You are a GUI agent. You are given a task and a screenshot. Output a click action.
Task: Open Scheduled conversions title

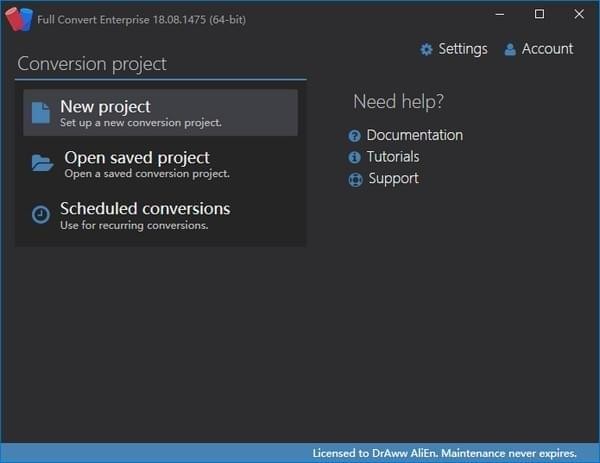[x=145, y=209]
